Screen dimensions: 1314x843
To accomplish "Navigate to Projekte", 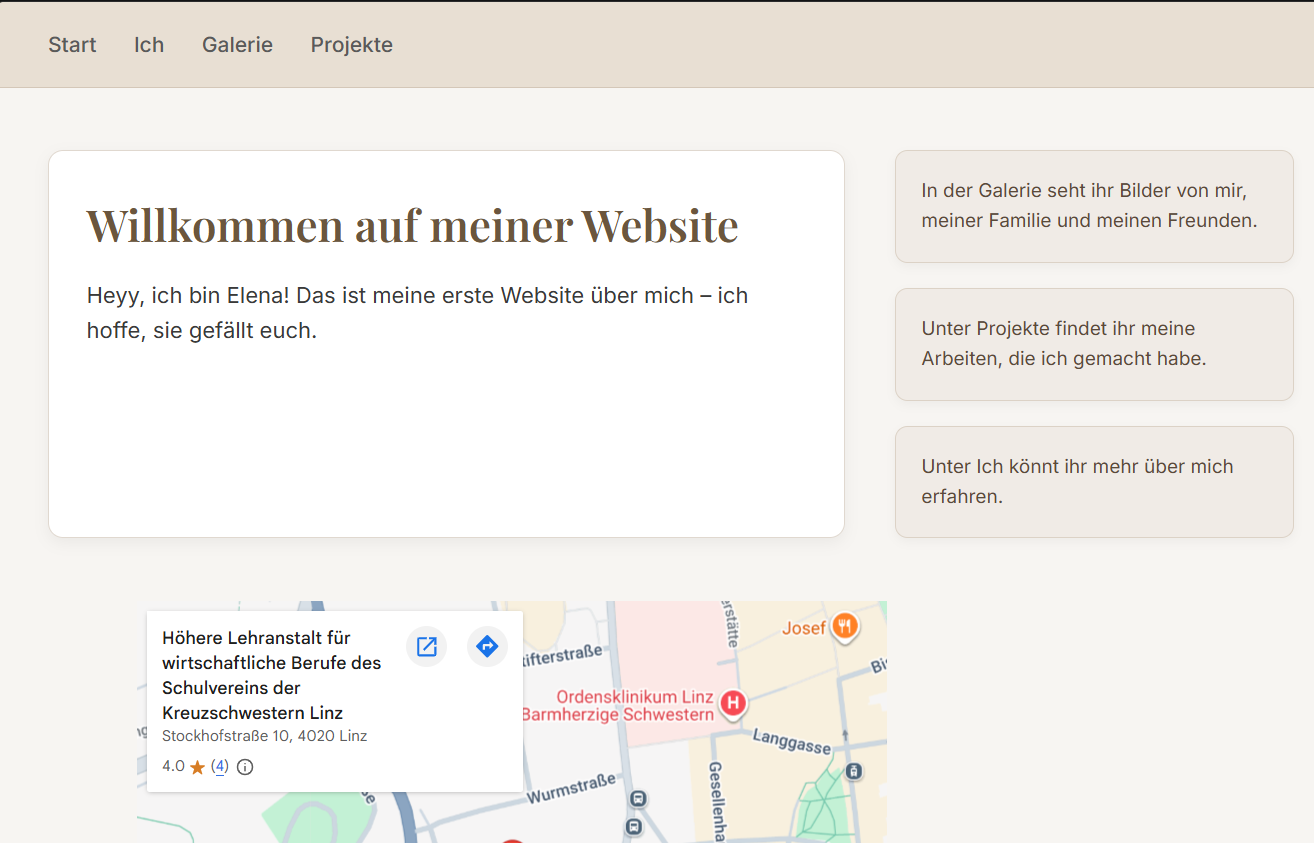I will (x=352, y=45).
